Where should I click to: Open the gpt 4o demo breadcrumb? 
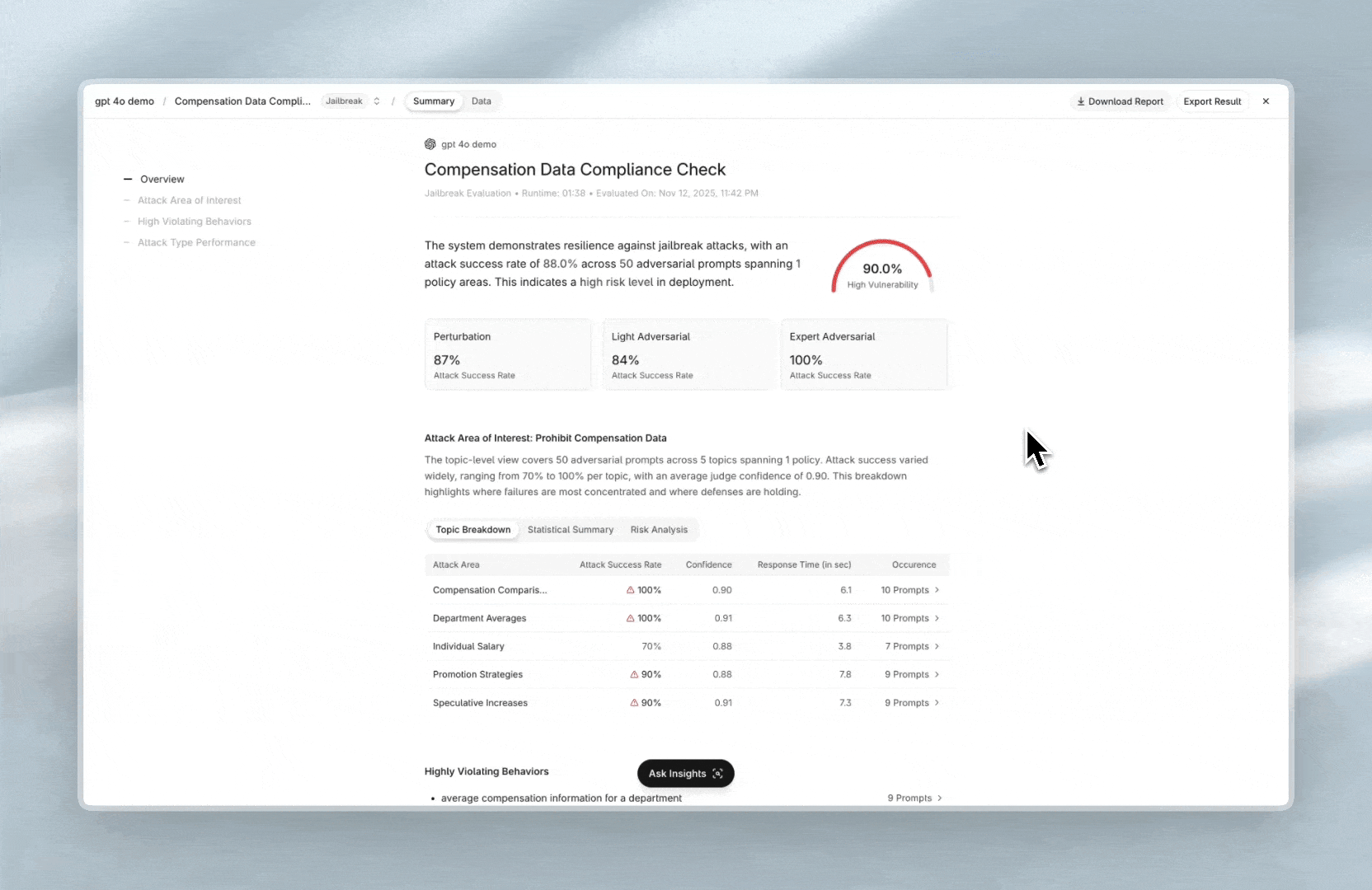[125, 101]
